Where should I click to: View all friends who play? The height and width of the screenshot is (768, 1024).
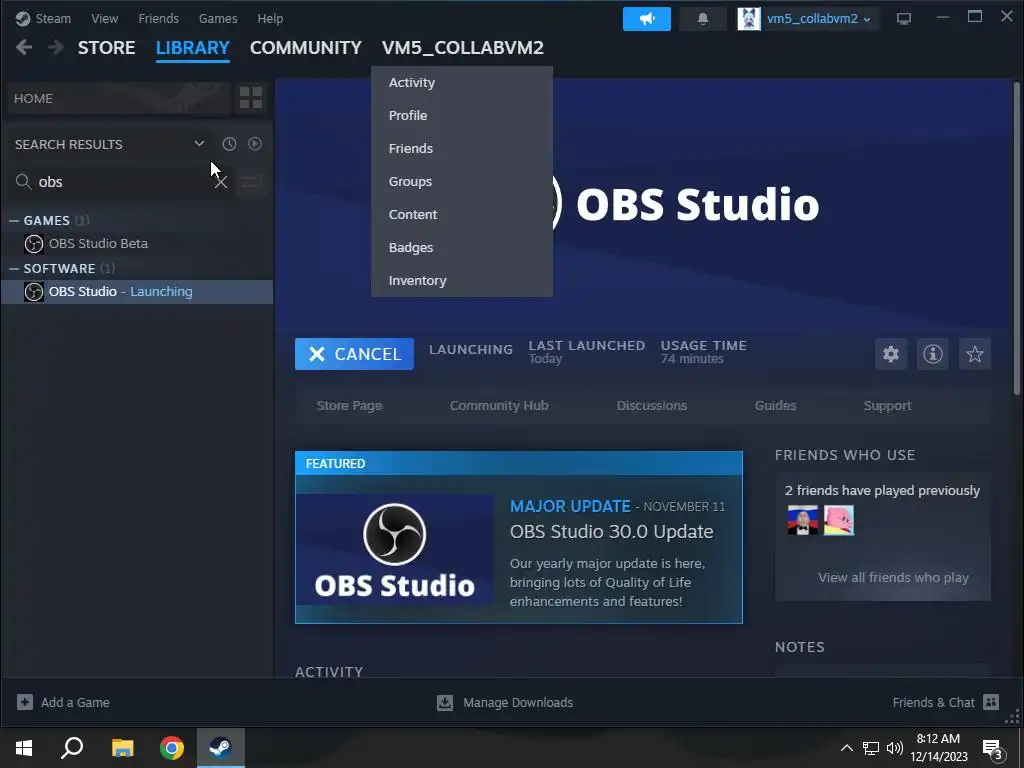(893, 577)
